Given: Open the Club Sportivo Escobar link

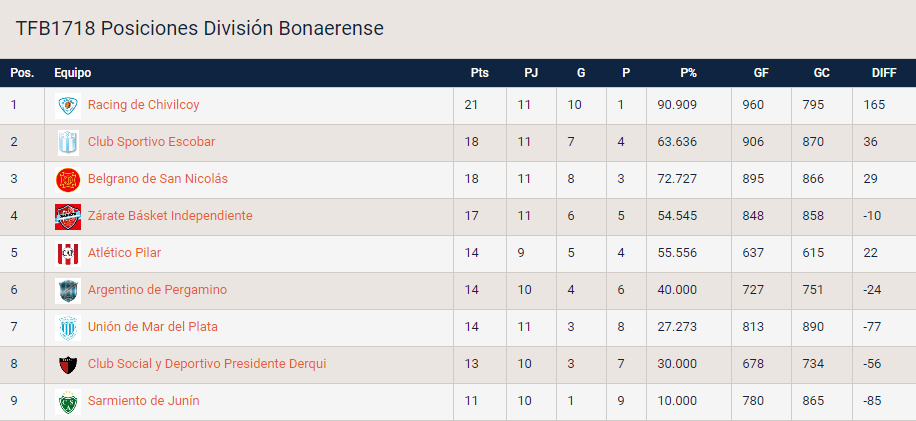Looking at the screenshot, I should 151,142.
